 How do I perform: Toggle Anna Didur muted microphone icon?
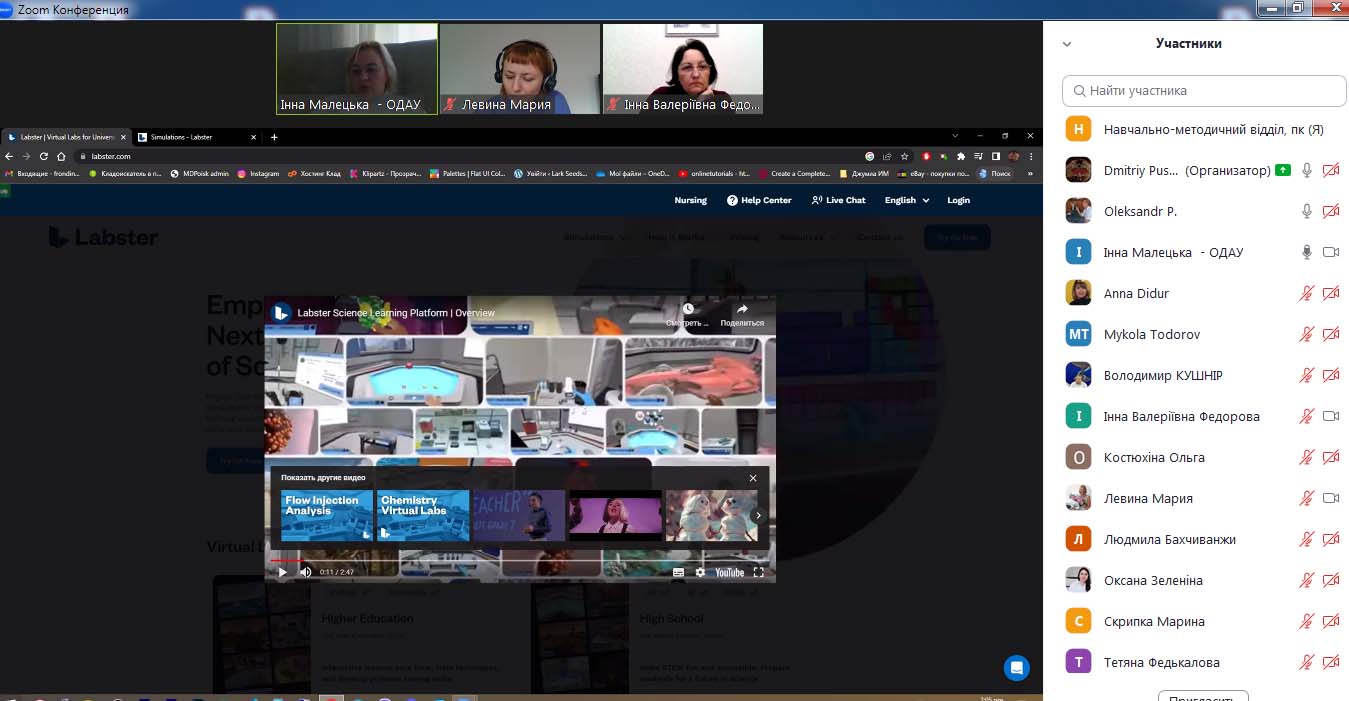(x=1306, y=293)
